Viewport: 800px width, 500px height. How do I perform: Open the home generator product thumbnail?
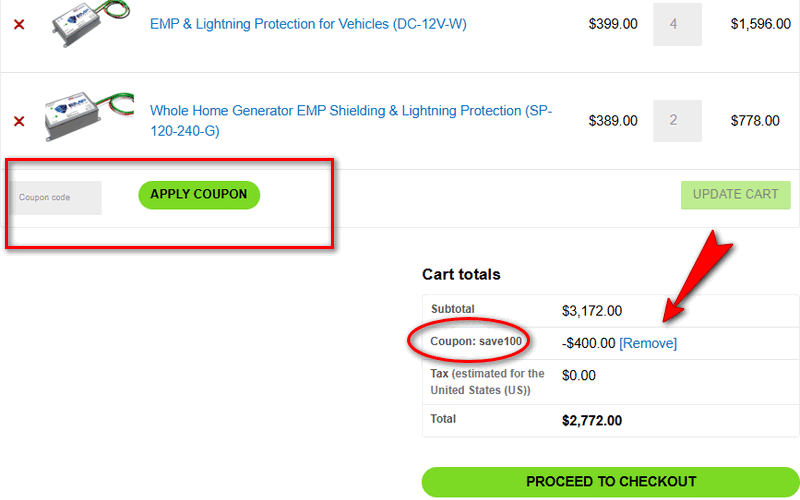(x=82, y=118)
